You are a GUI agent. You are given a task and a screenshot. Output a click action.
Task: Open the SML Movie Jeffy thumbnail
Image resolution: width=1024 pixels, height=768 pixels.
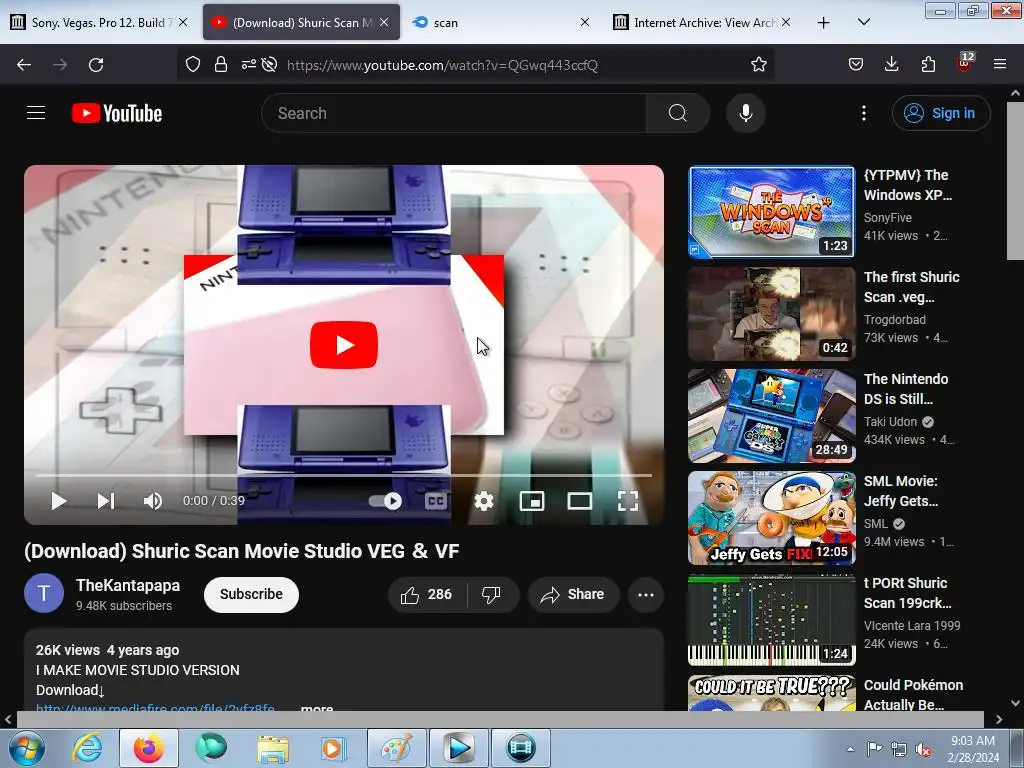pos(771,518)
